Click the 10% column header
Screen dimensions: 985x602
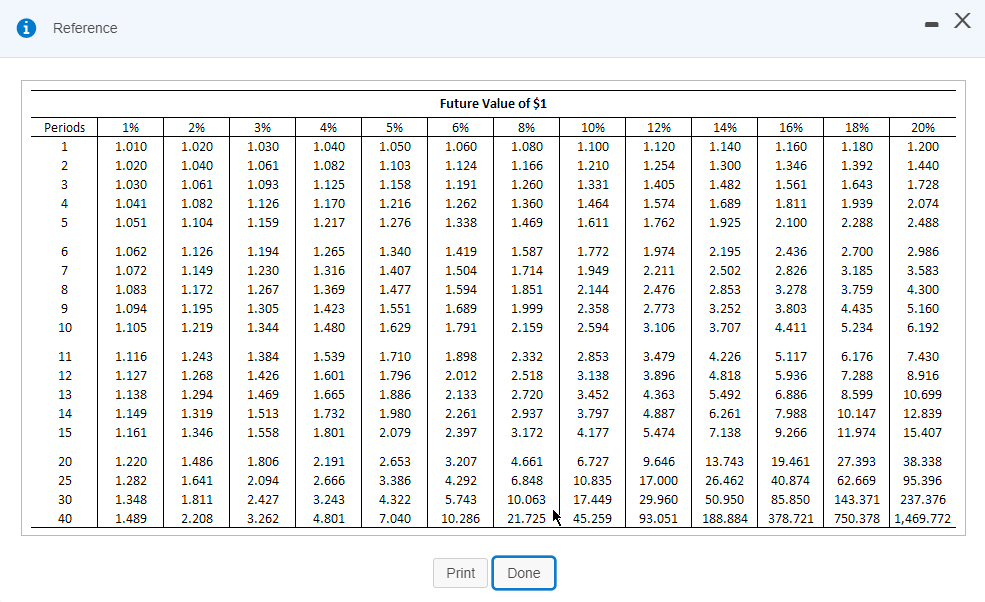pyautogui.click(x=592, y=127)
